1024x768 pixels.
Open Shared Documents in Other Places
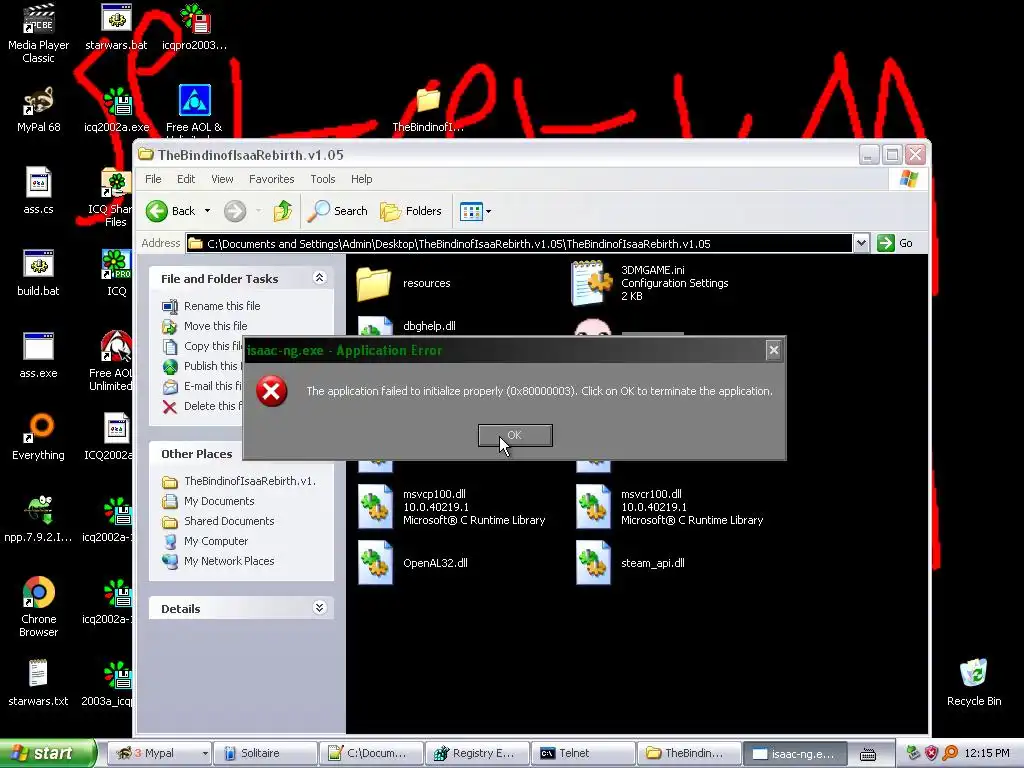[x=229, y=521]
